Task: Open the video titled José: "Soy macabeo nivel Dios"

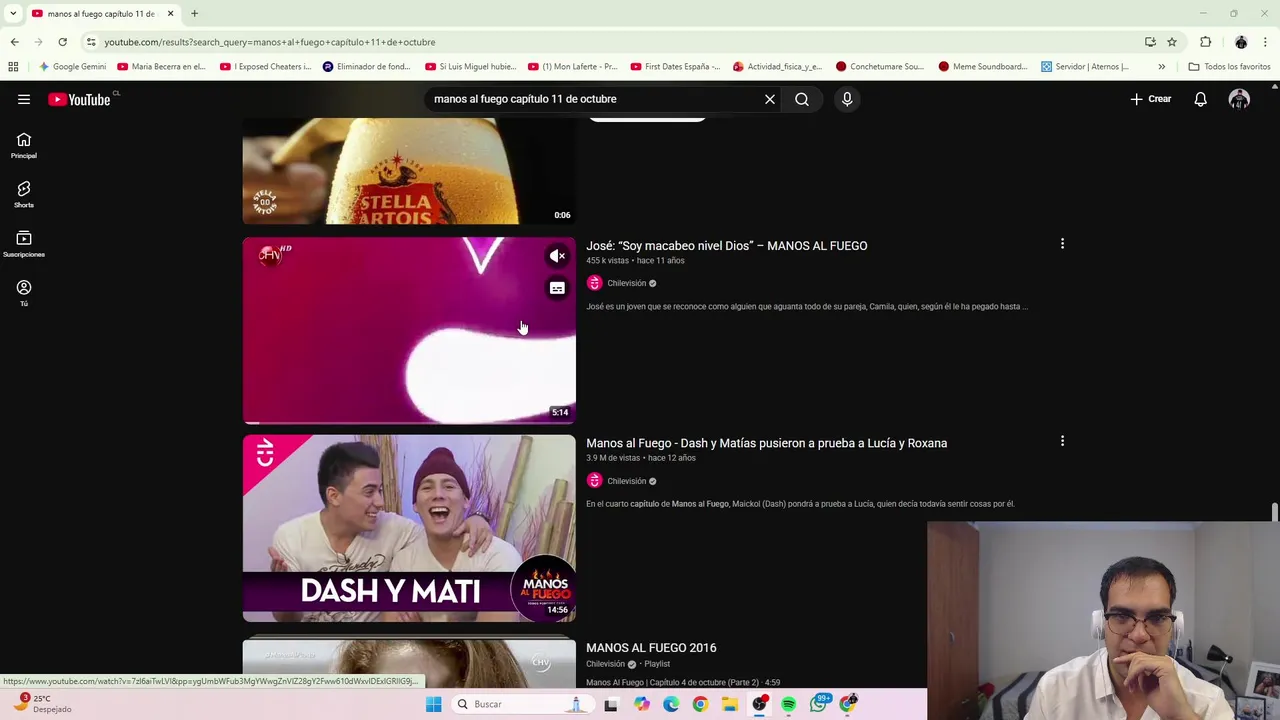Action: pos(726,246)
